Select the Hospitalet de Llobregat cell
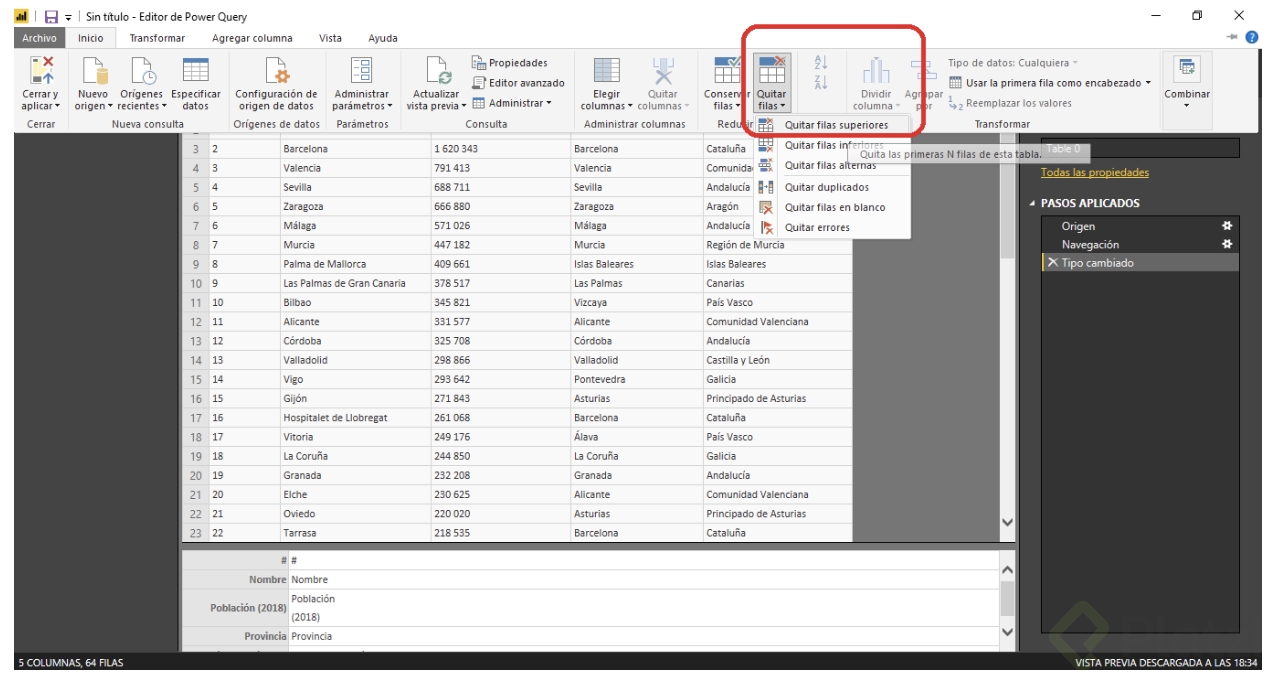Image resolution: width=1274 pixels, height=678 pixels. [355, 418]
